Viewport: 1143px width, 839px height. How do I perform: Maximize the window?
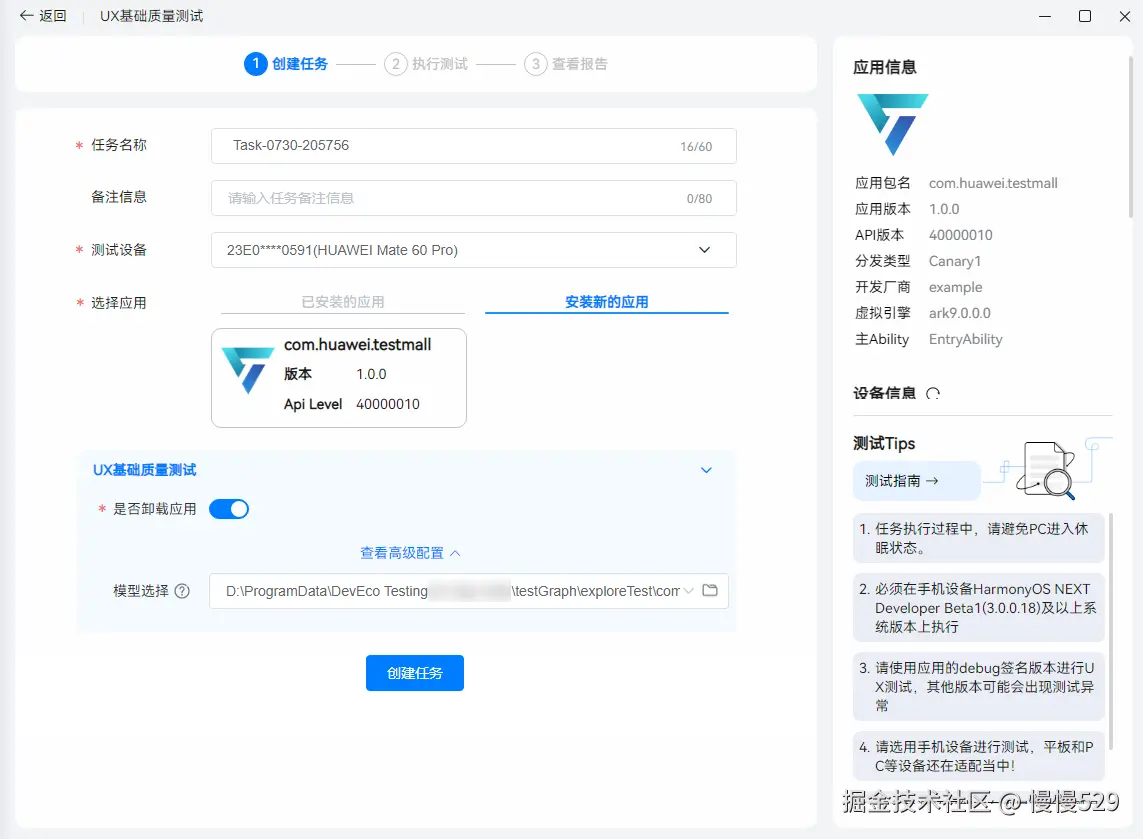click(1085, 16)
